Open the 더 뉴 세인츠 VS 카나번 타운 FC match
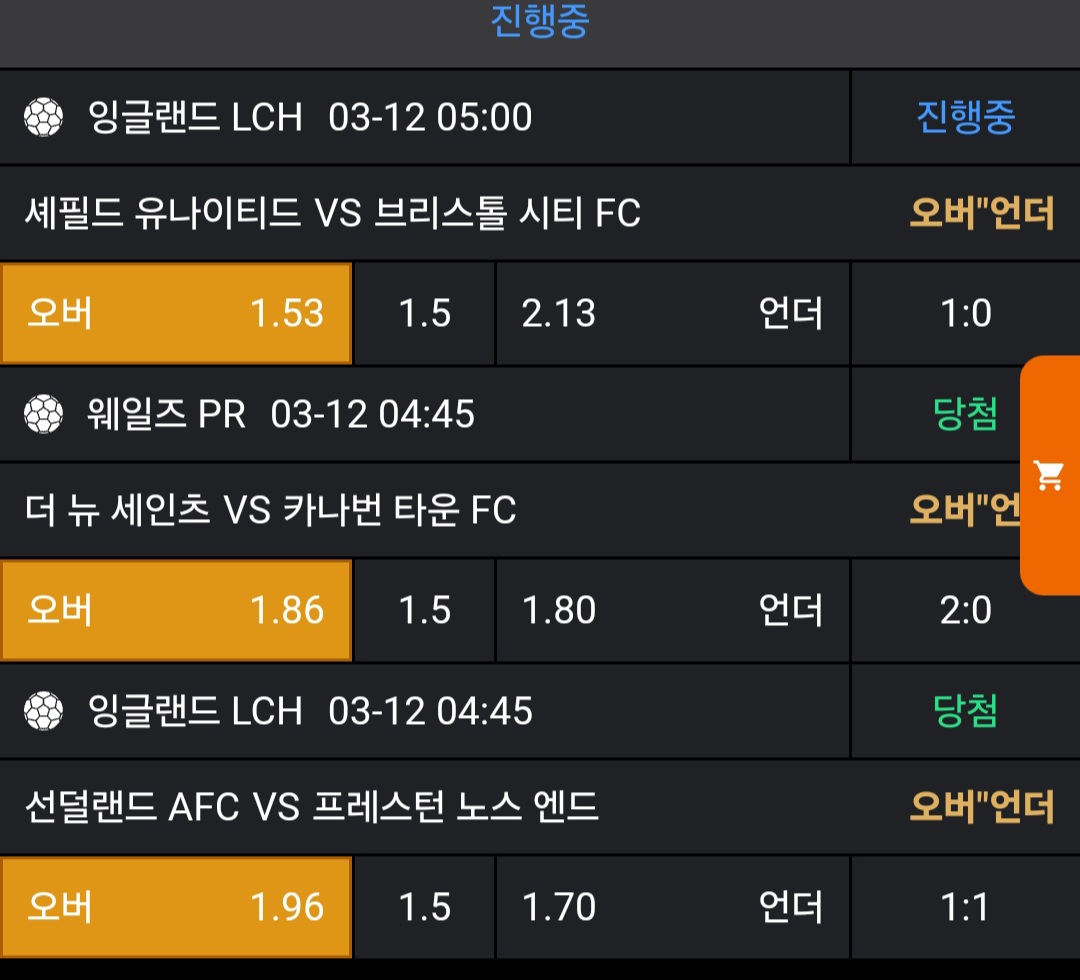The height and width of the screenshot is (980, 1080). click(x=270, y=510)
